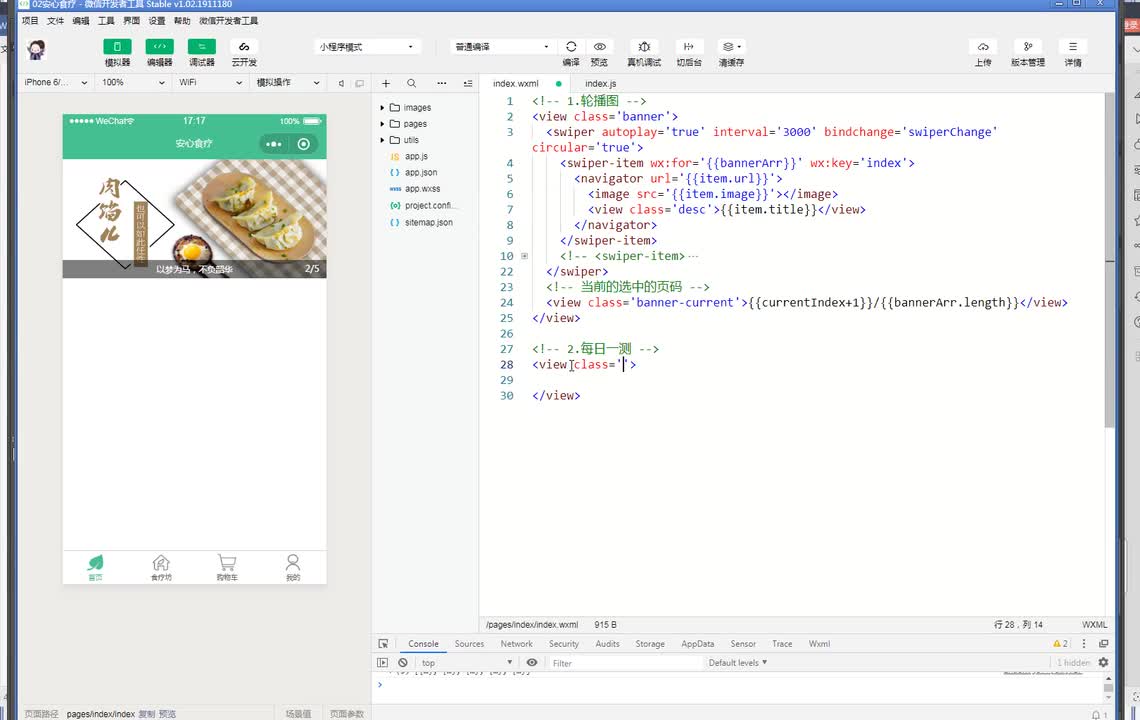Click the 清缓存 clear cache icon
The width and height of the screenshot is (1140, 720).
[x=731, y=47]
